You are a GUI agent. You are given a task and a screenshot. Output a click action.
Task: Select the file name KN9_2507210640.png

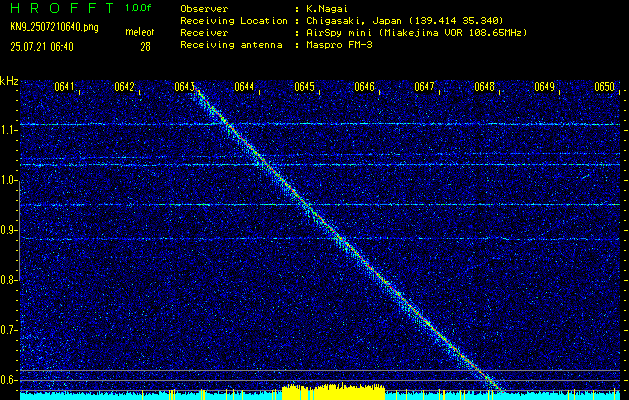point(54,27)
